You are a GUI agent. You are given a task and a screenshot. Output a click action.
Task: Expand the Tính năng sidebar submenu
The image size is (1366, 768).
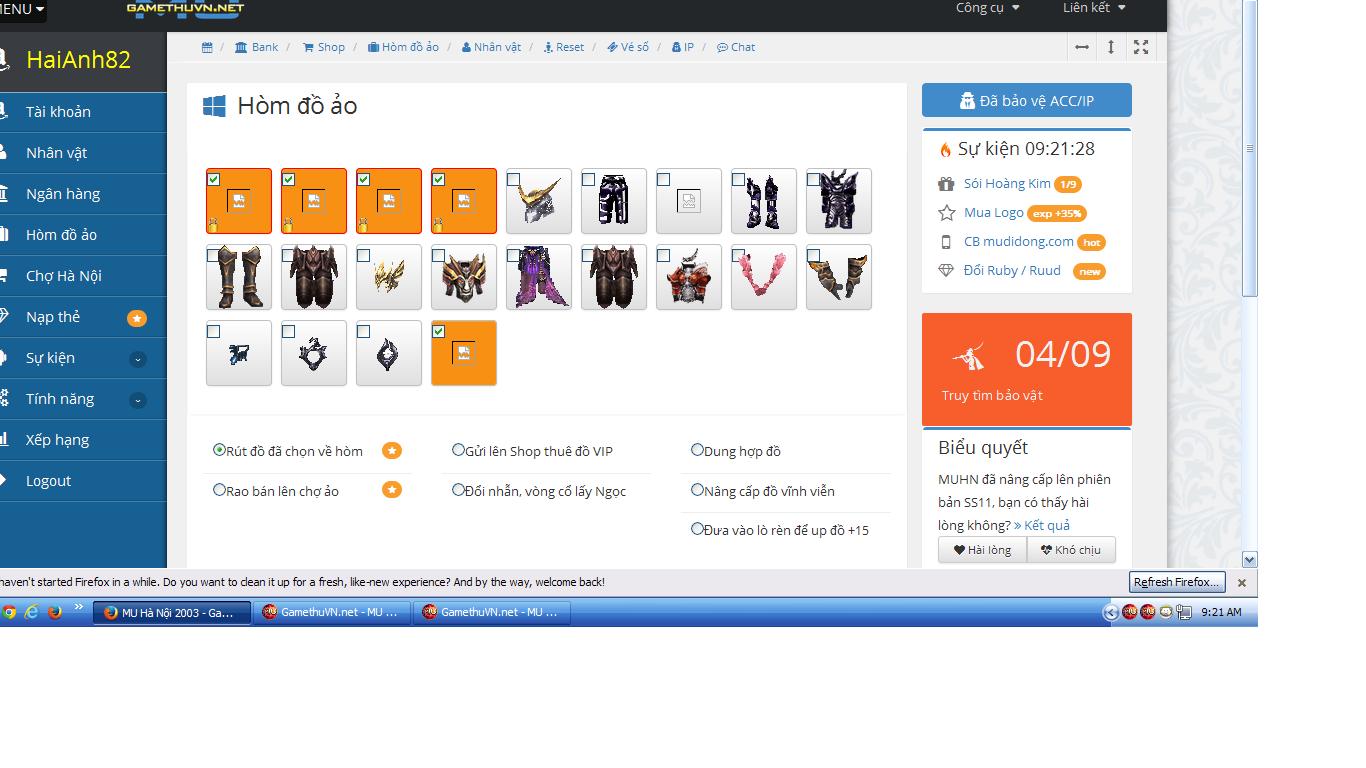138,400
